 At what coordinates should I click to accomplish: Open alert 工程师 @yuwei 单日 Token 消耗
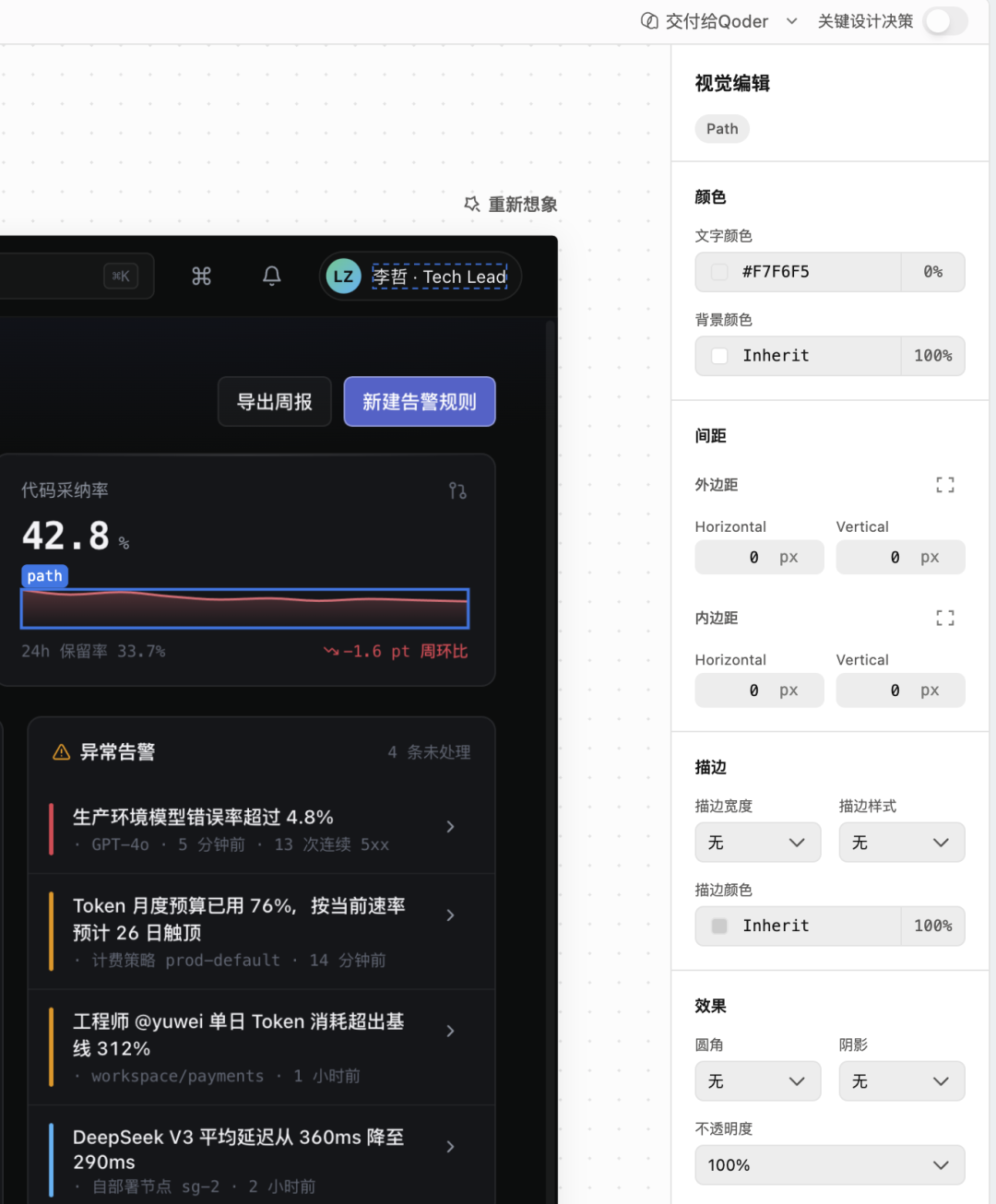coord(262,1047)
